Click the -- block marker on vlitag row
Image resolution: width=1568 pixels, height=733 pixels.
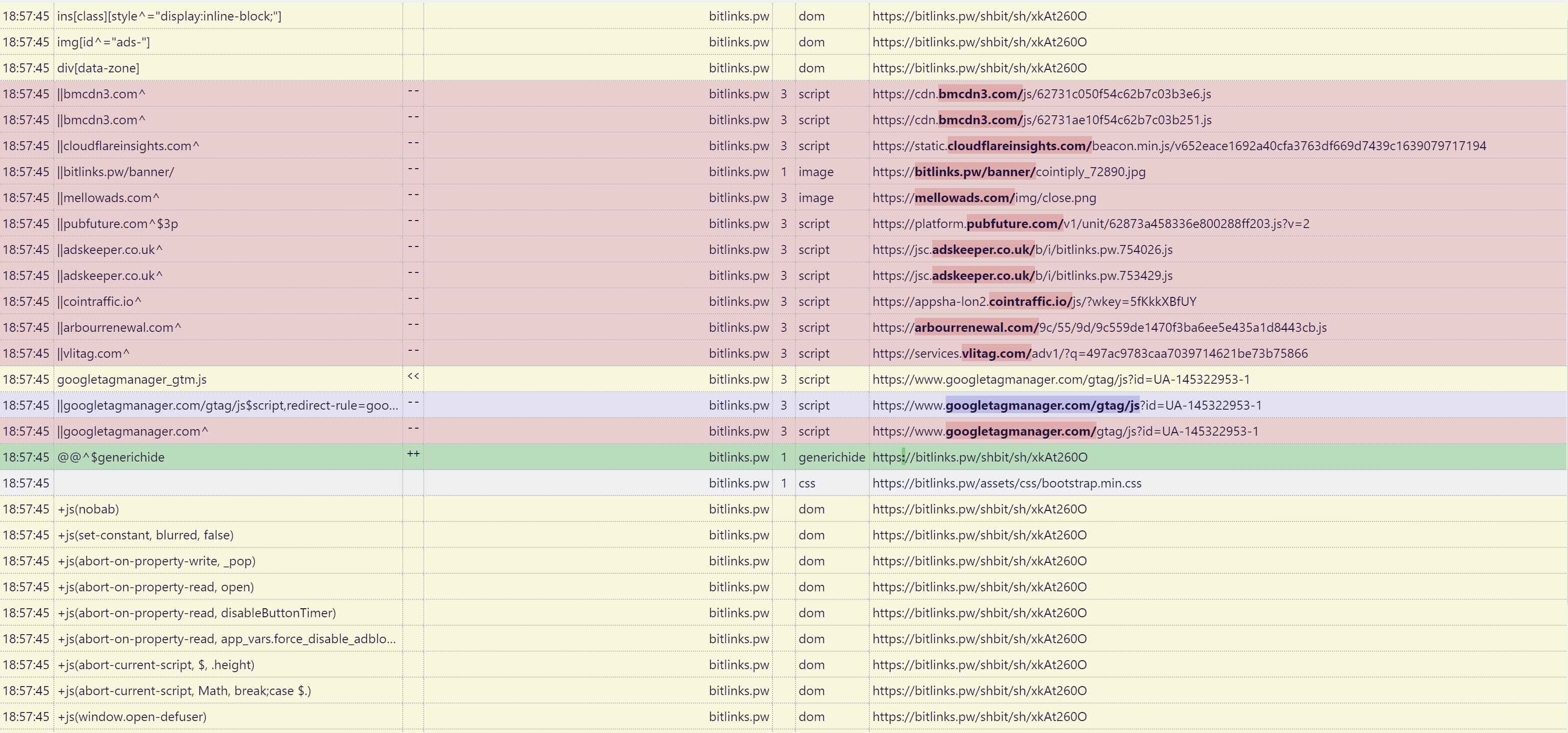tap(413, 350)
